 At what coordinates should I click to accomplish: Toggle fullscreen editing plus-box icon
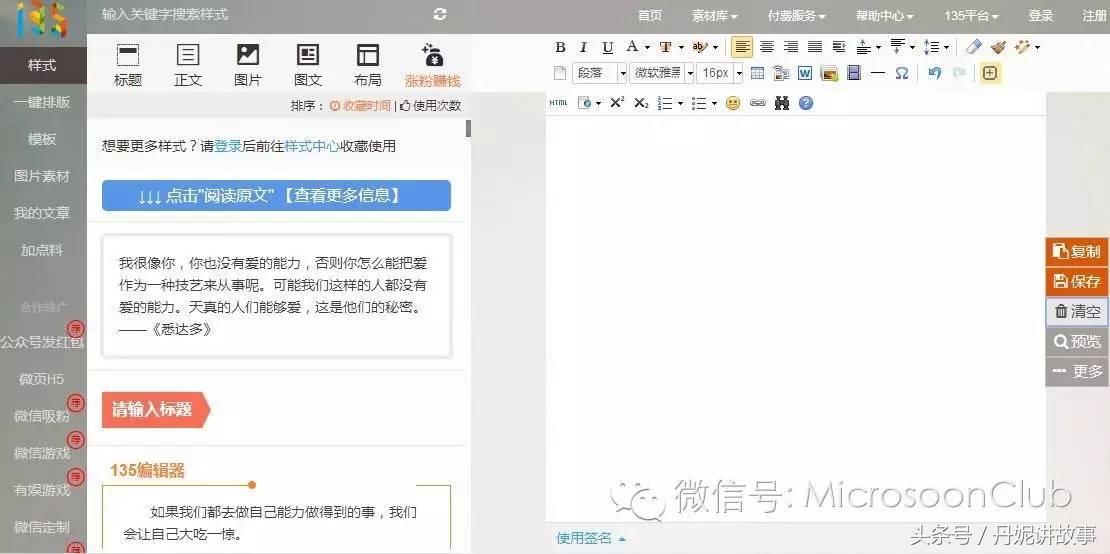[990, 73]
